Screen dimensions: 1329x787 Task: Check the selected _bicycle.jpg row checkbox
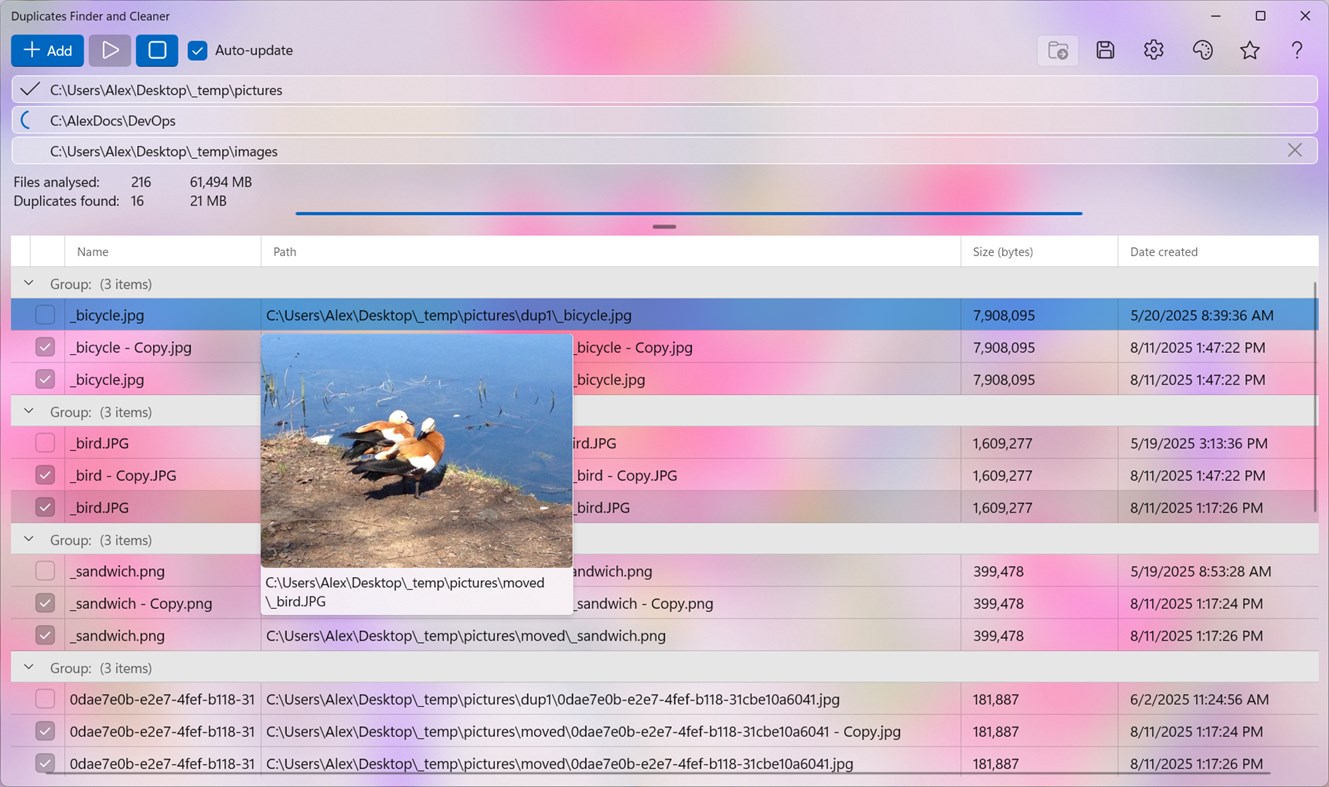pos(44,314)
